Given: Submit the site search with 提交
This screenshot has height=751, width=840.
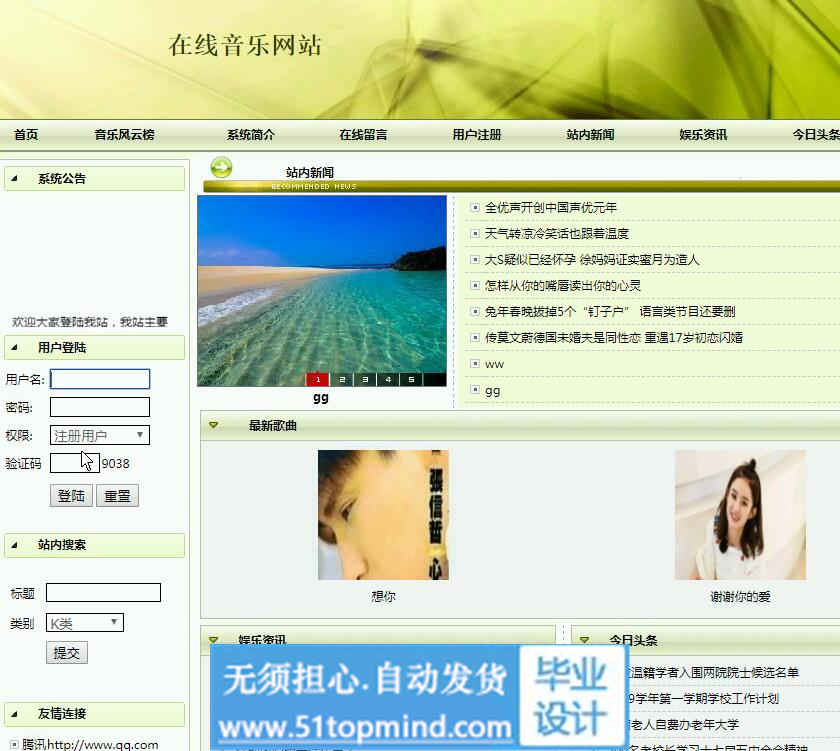Looking at the screenshot, I should (66, 652).
